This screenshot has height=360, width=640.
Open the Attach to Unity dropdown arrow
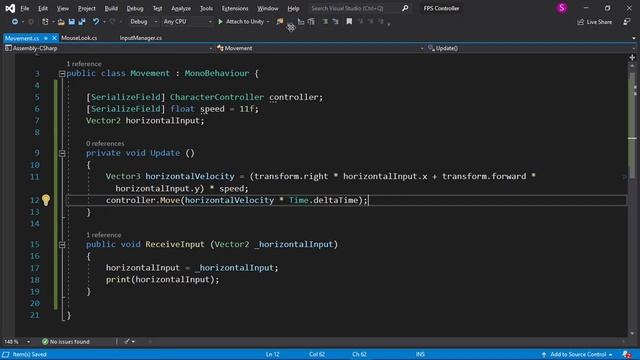coord(268,22)
